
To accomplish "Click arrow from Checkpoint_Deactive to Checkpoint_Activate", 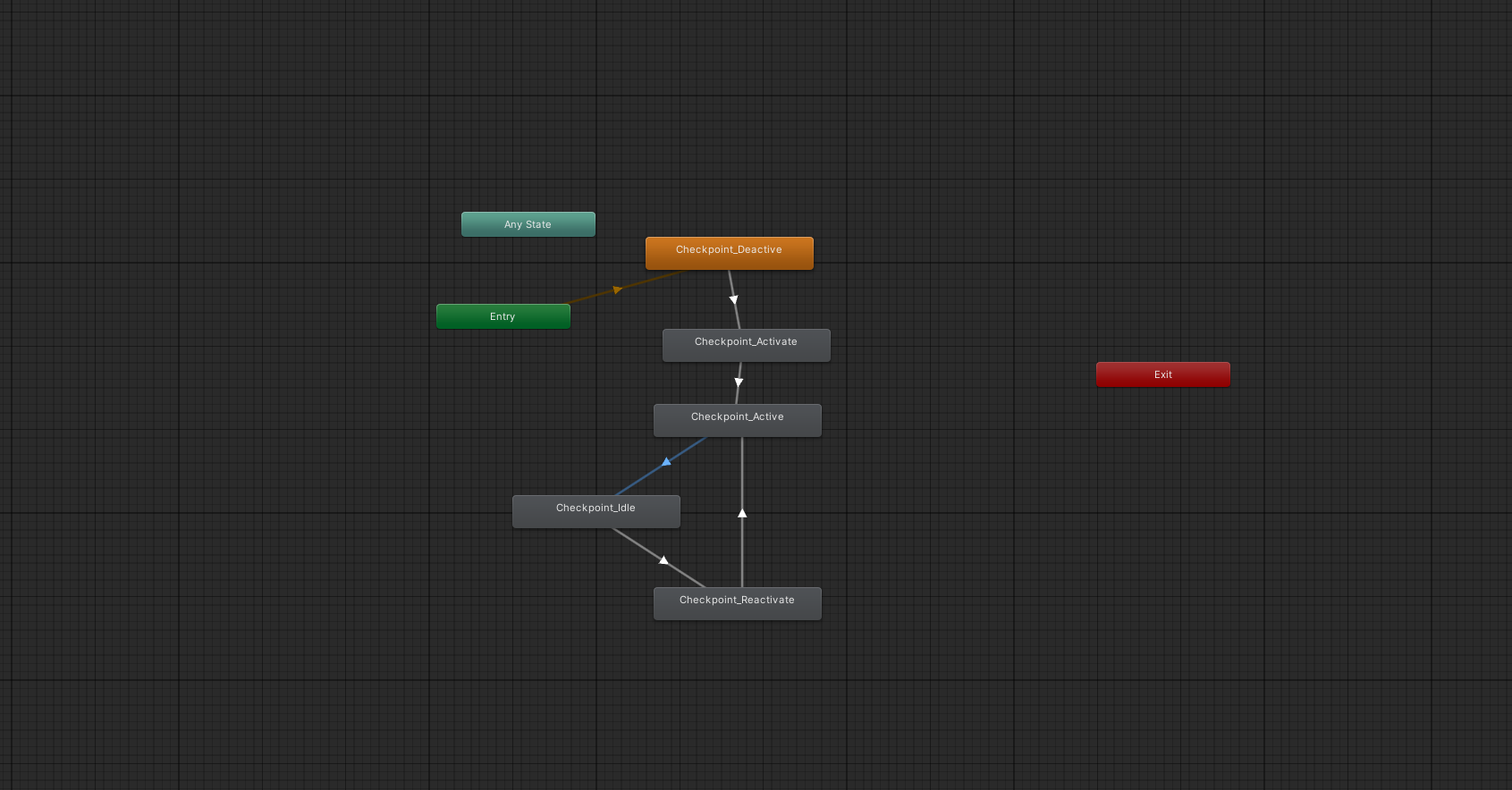I will point(734,299).
